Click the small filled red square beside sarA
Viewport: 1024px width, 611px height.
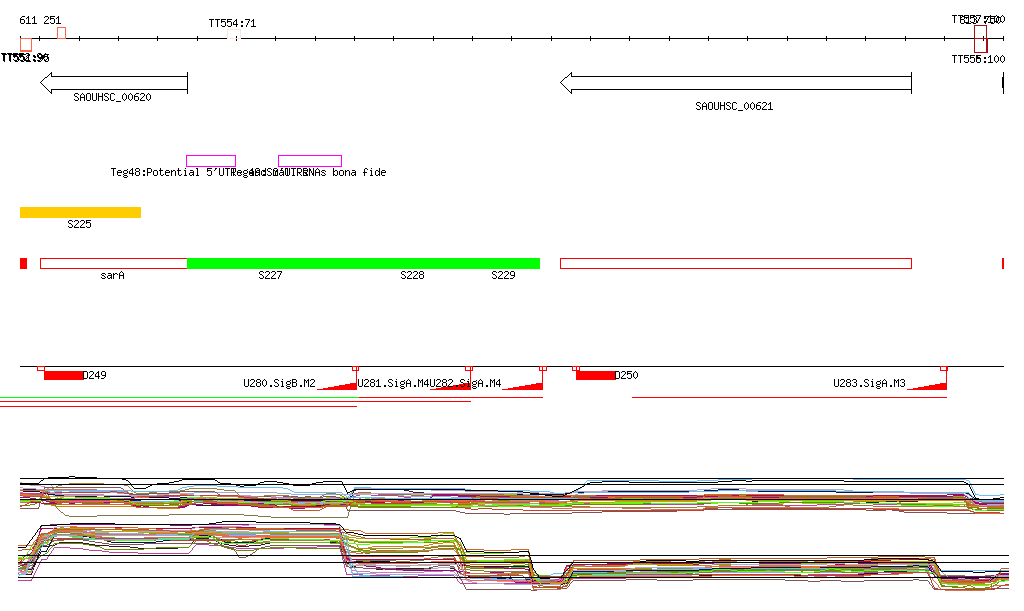coord(23,263)
